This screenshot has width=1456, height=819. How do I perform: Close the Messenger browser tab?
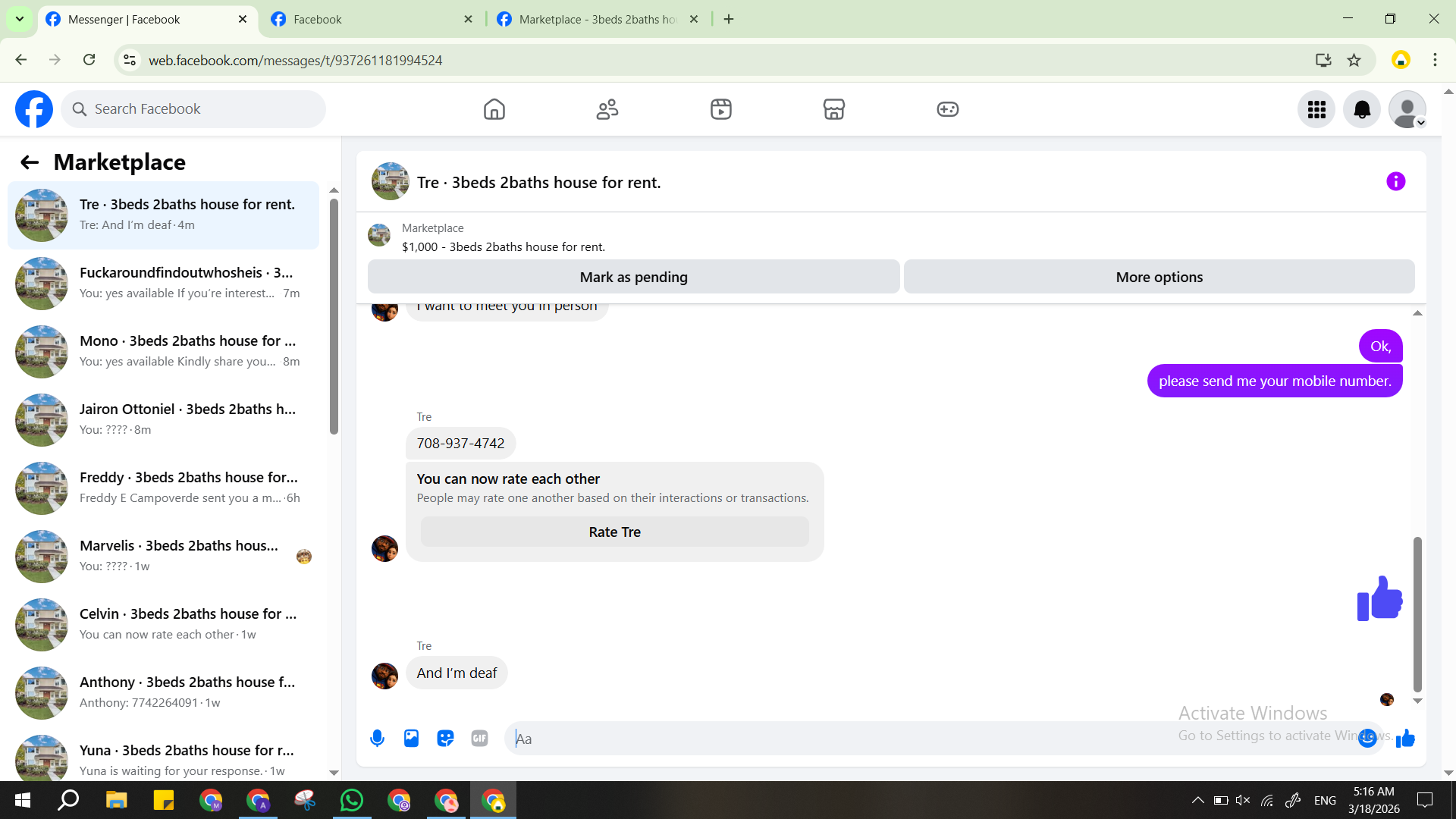[243, 20]
